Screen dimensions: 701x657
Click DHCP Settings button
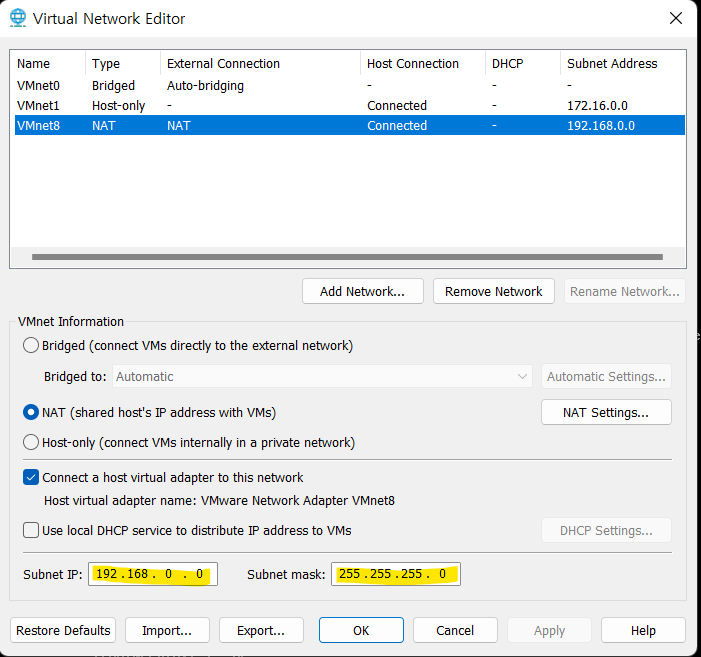point(606,531)
